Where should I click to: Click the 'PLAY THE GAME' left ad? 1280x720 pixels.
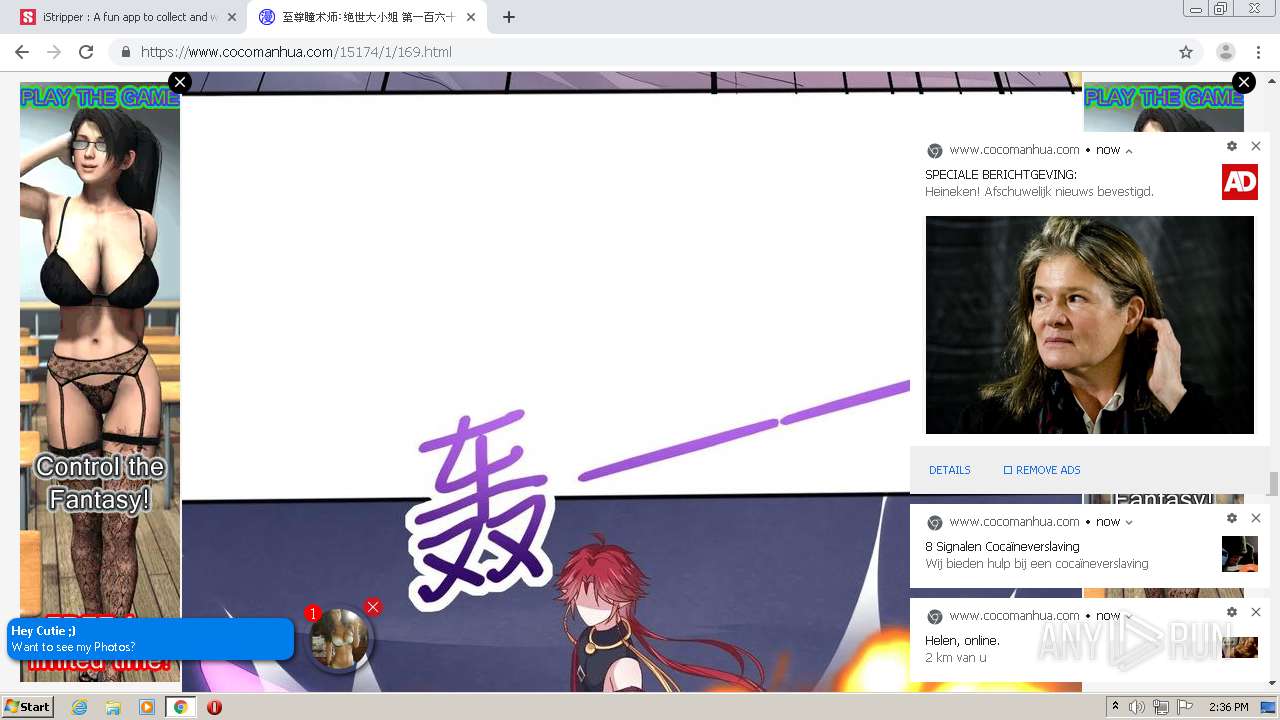tap(100, 380)
